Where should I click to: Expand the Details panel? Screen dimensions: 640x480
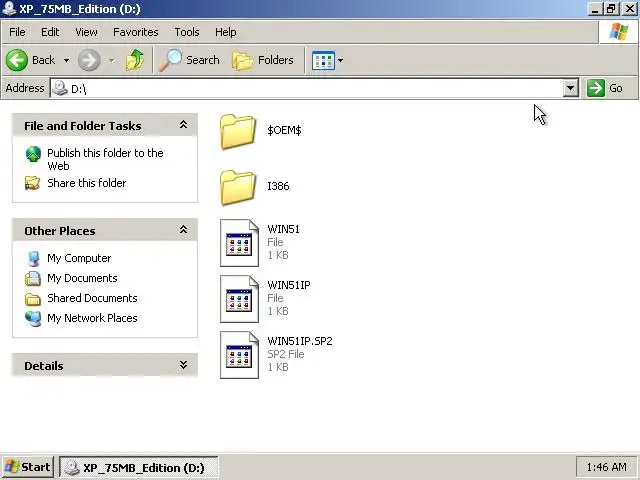pyautogui.click(x=183, y=365)
